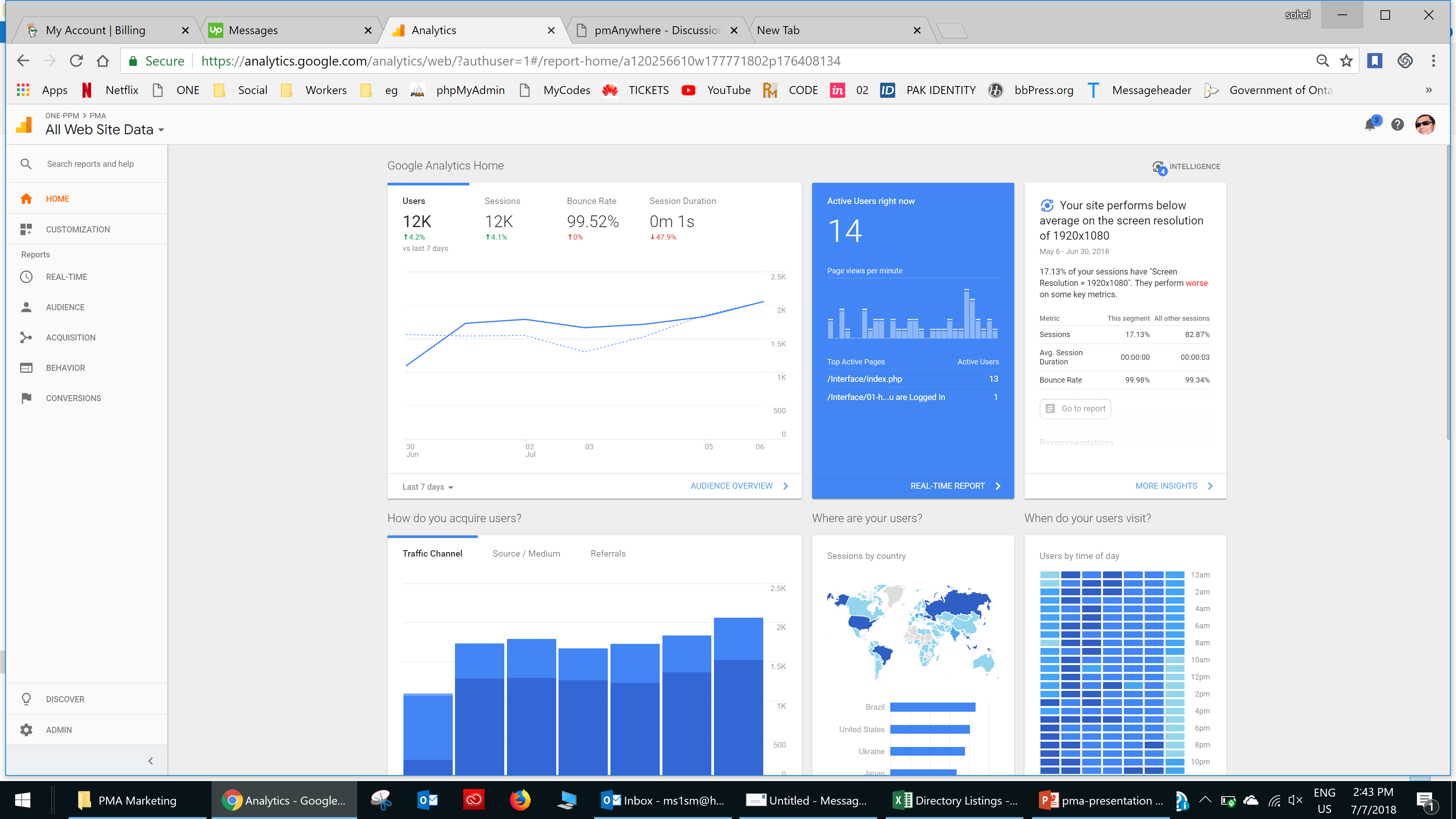The height and width of the screenshot is (819, 1456).
Task: Select the Referrals tab
Action: point(607,553)
